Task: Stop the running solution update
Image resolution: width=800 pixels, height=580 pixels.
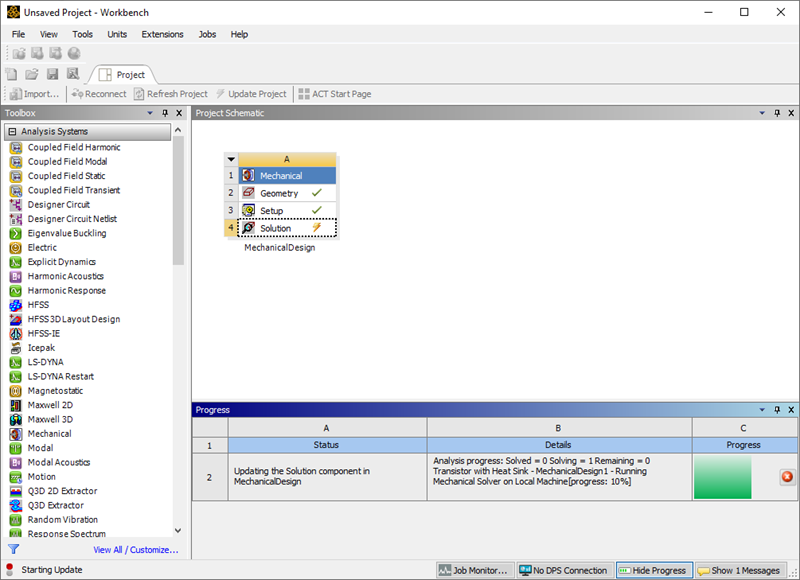Action: tap(787, 477)
